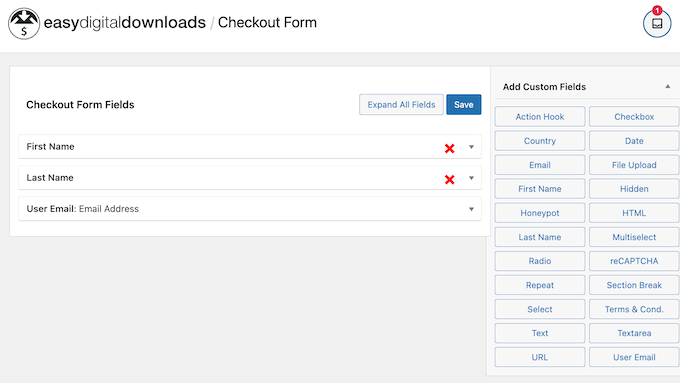Add a Select field
Viewport: 680px width, 383px height.
[x=540, y=309]
